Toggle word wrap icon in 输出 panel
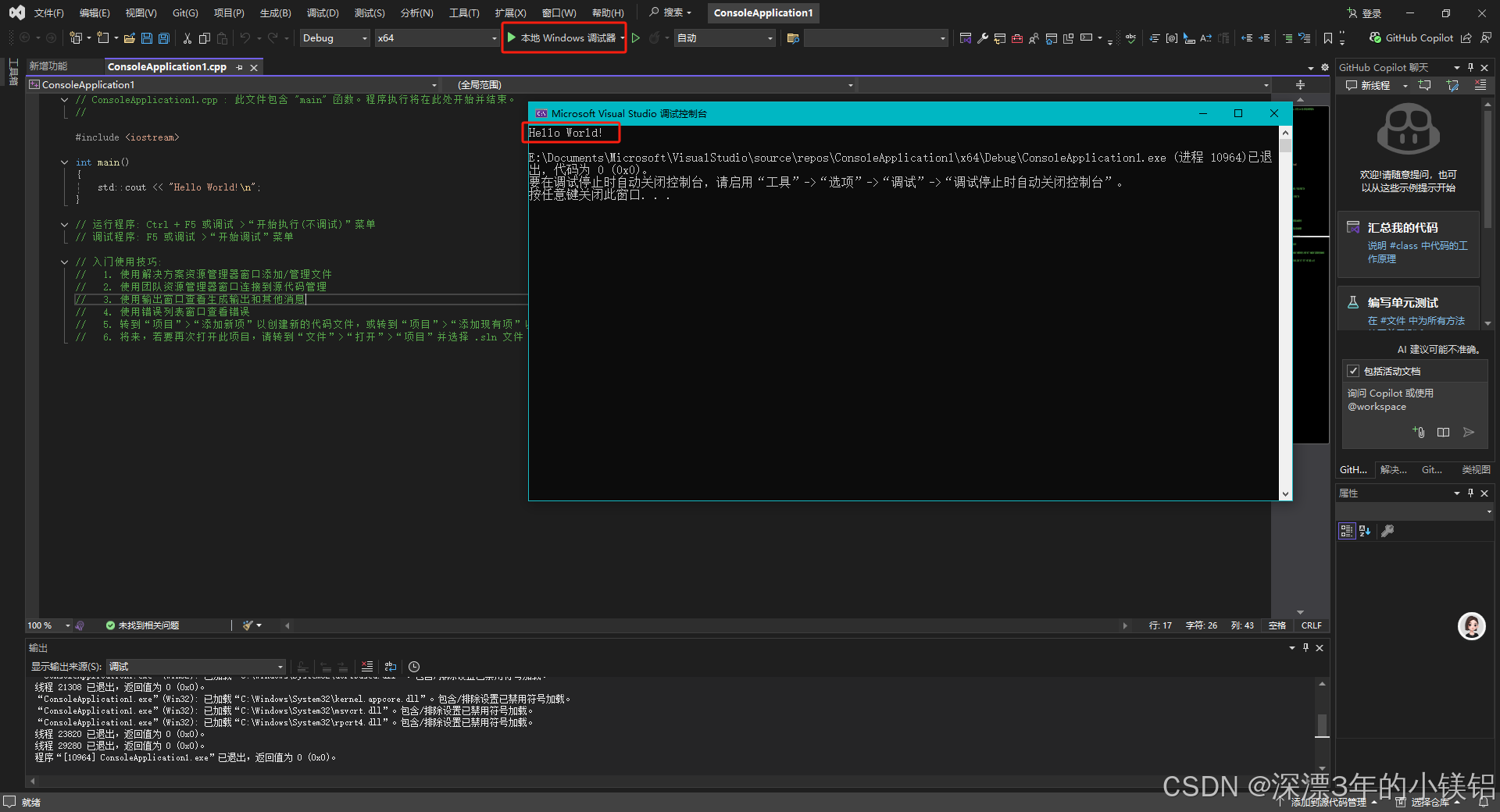Screen dimensions: 1500x812 coord(391,667)
